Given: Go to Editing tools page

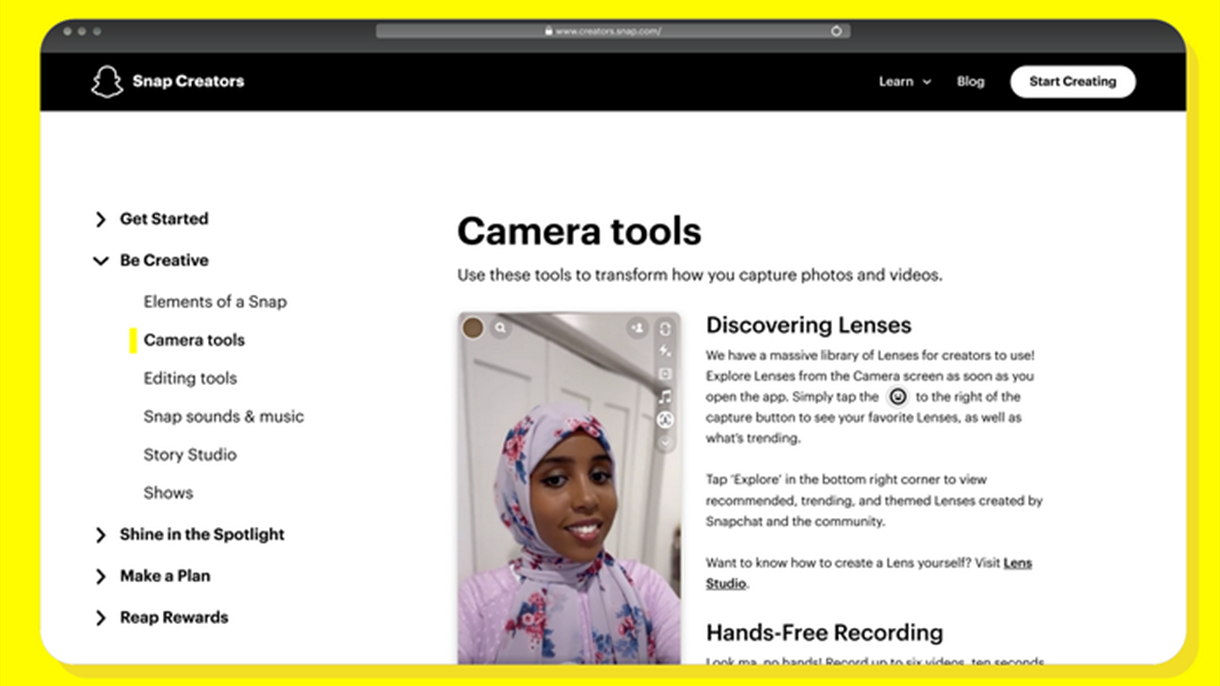Looking at the screenshot, I should [190, 378].
